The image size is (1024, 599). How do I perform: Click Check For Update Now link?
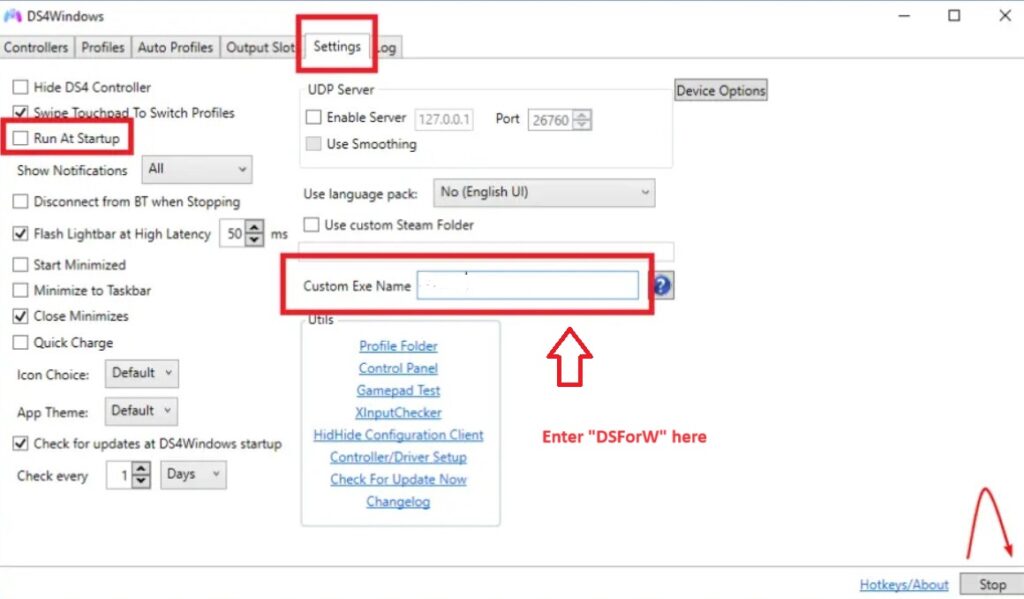[398, 479]
